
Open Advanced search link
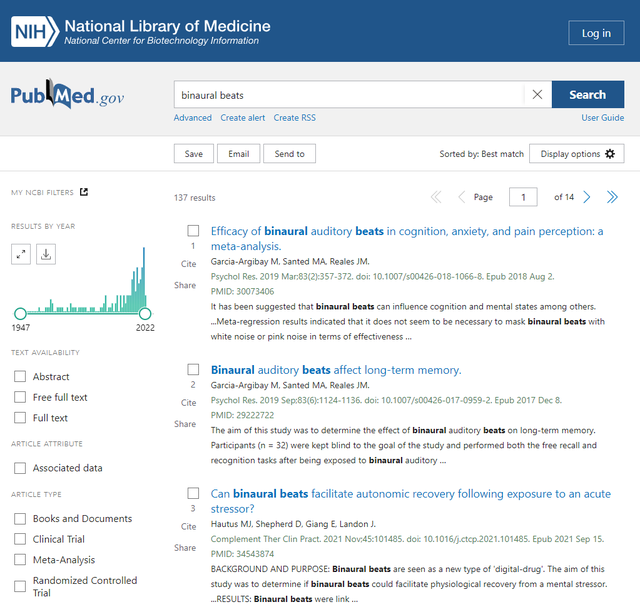[193, 118]
